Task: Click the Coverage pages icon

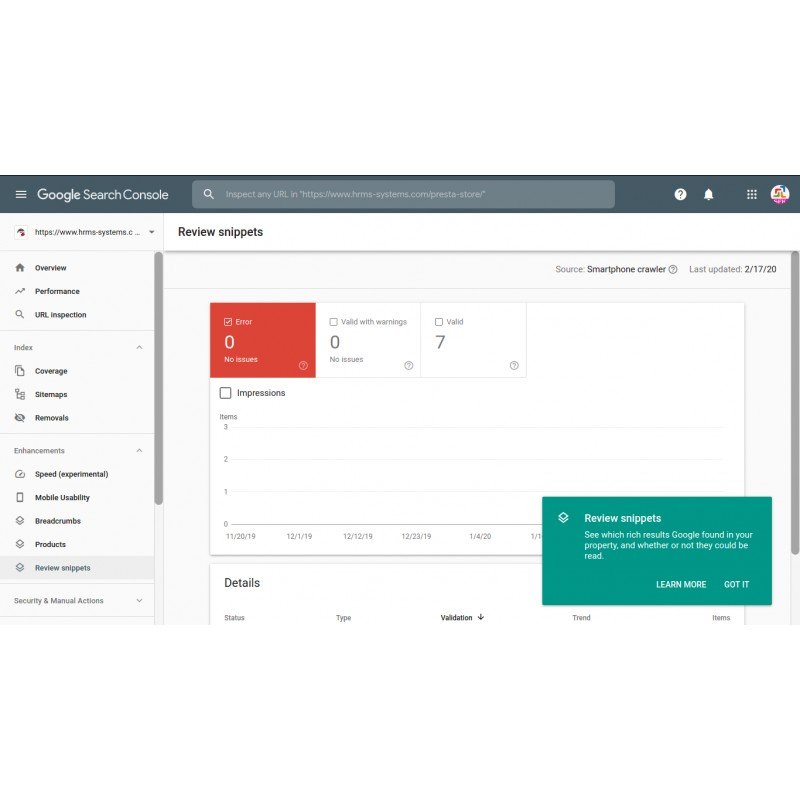Action: (20, 371)
